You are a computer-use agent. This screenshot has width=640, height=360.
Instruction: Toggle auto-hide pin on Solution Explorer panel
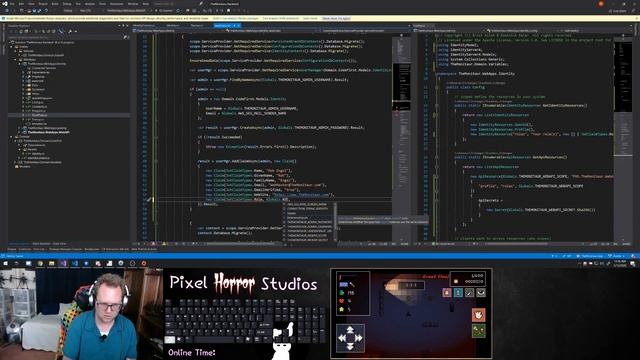(123, 25)
